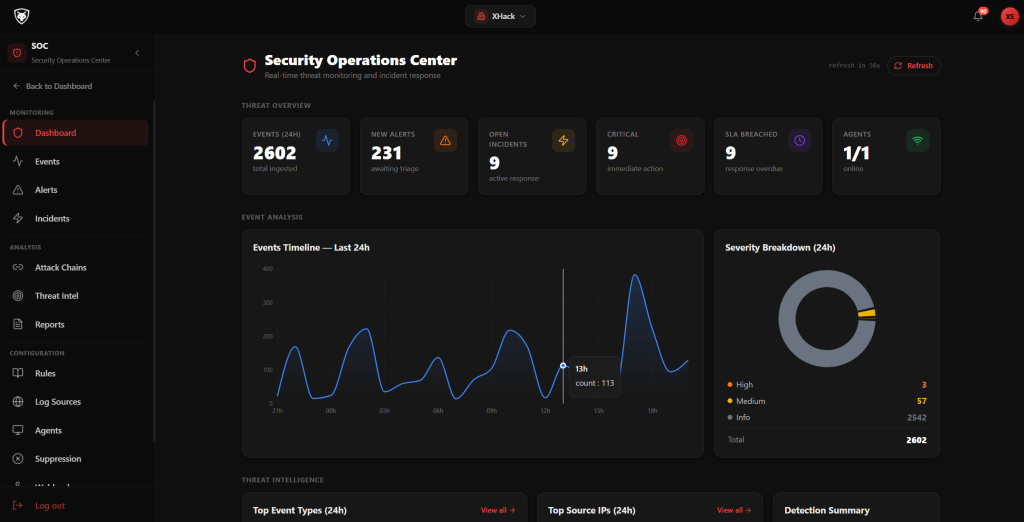Collapse the SOC sidebar with the chevron
This screenshot has width=1024, height=522.
[x=137, y=52]
